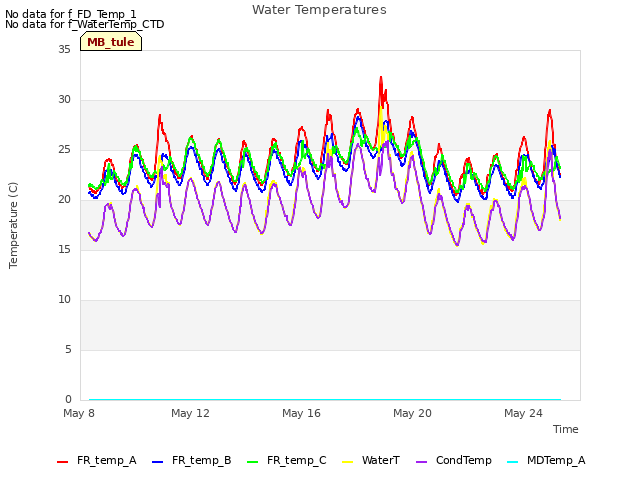Click the 25 y-axis tick label
This screenshot has width=640, height=480.
click(x=64, y=150)
